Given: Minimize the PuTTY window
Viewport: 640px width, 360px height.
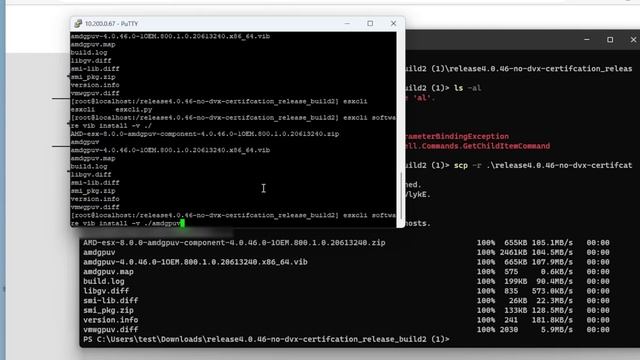Looking at the screenshot, I should click(x=347, y=24).
